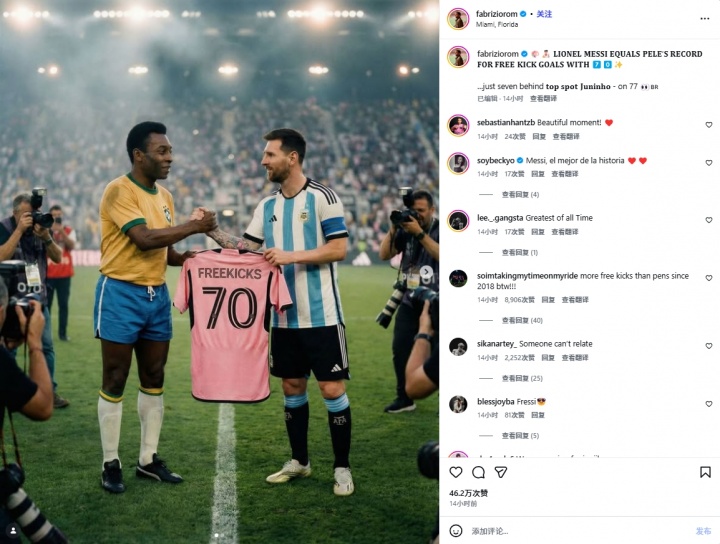Expand the 40 replies under soimtakingmytimeonmyride's comment
The height and width of the screenshot is (544, 720).
522,320
